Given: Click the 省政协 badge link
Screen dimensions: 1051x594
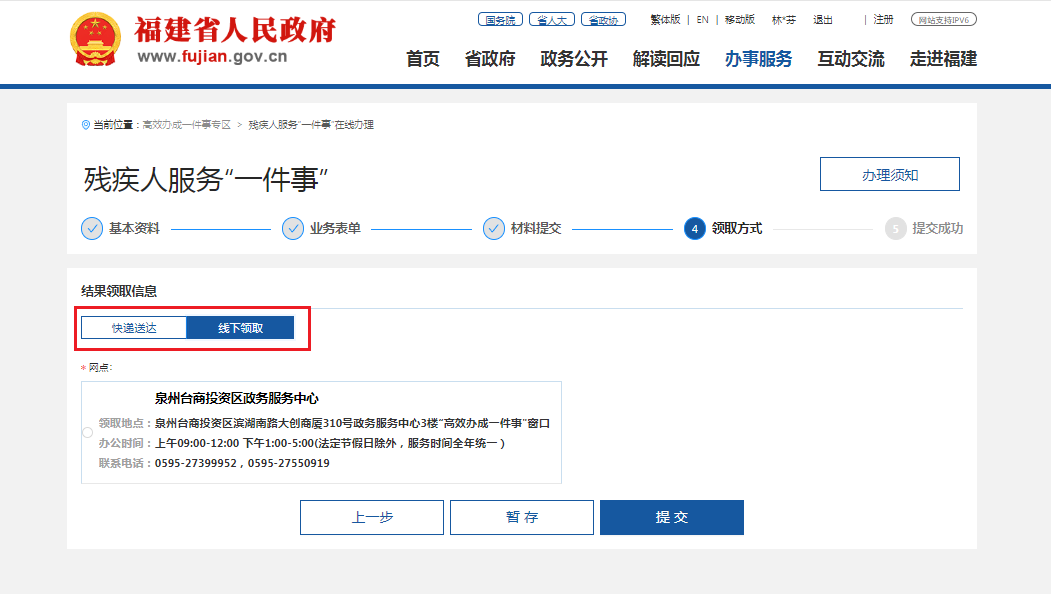Looking at the screenshot, I should point(603,20).
